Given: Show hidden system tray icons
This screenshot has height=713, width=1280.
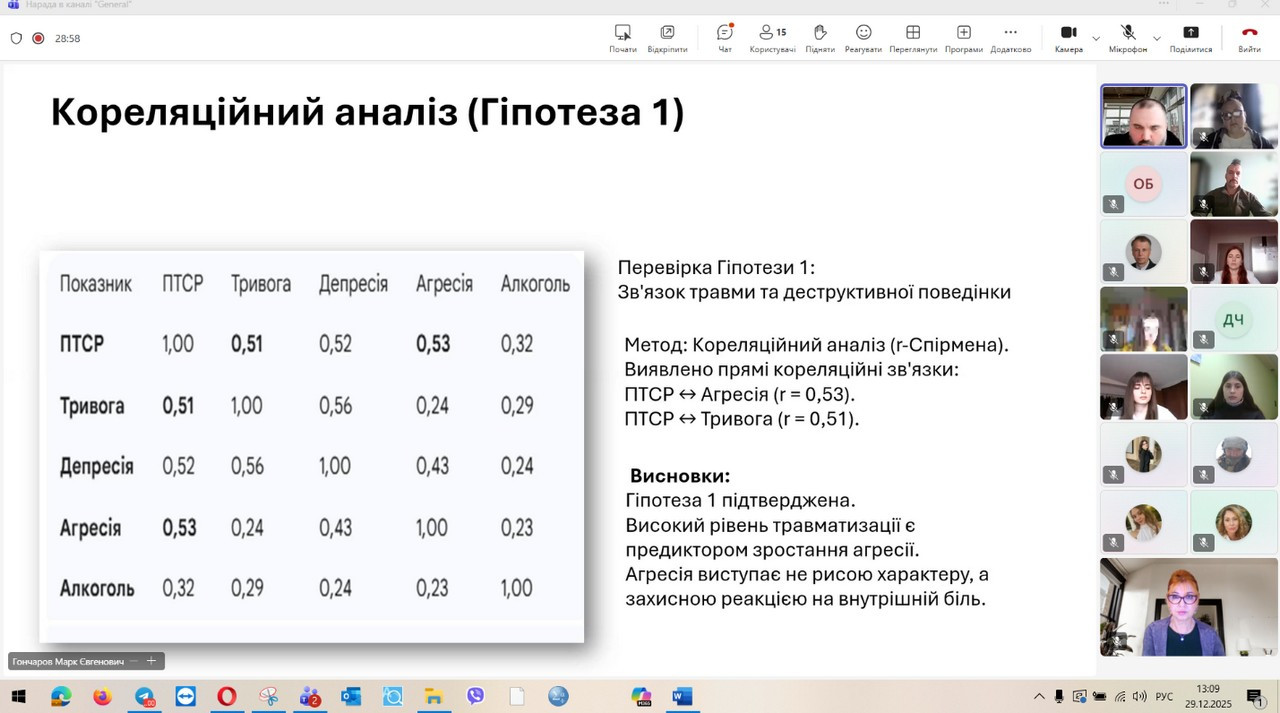Looking at the screenshot, I should tap(1039, 696).
